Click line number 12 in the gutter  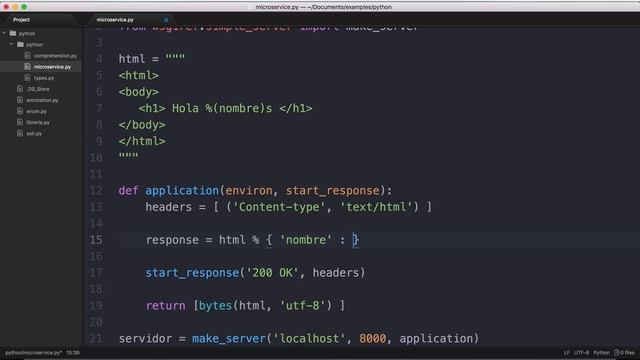96,191
